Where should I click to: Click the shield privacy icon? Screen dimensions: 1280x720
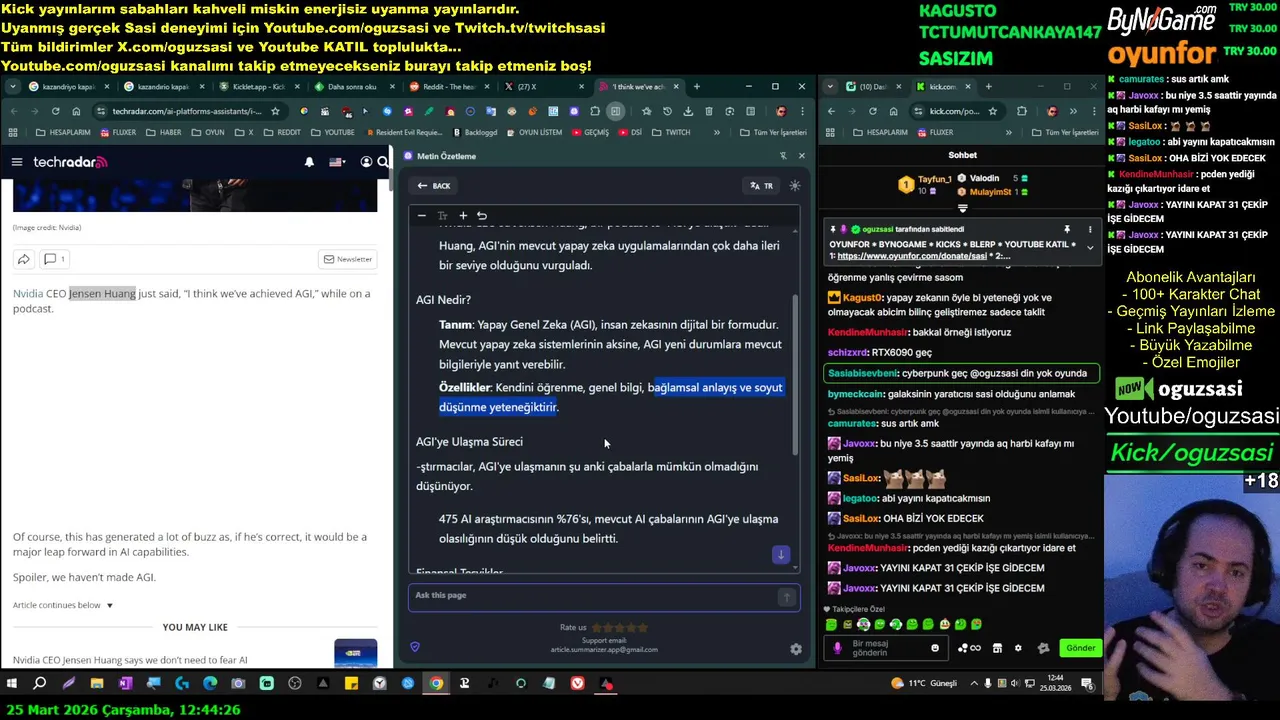click(x=415, y=647)
